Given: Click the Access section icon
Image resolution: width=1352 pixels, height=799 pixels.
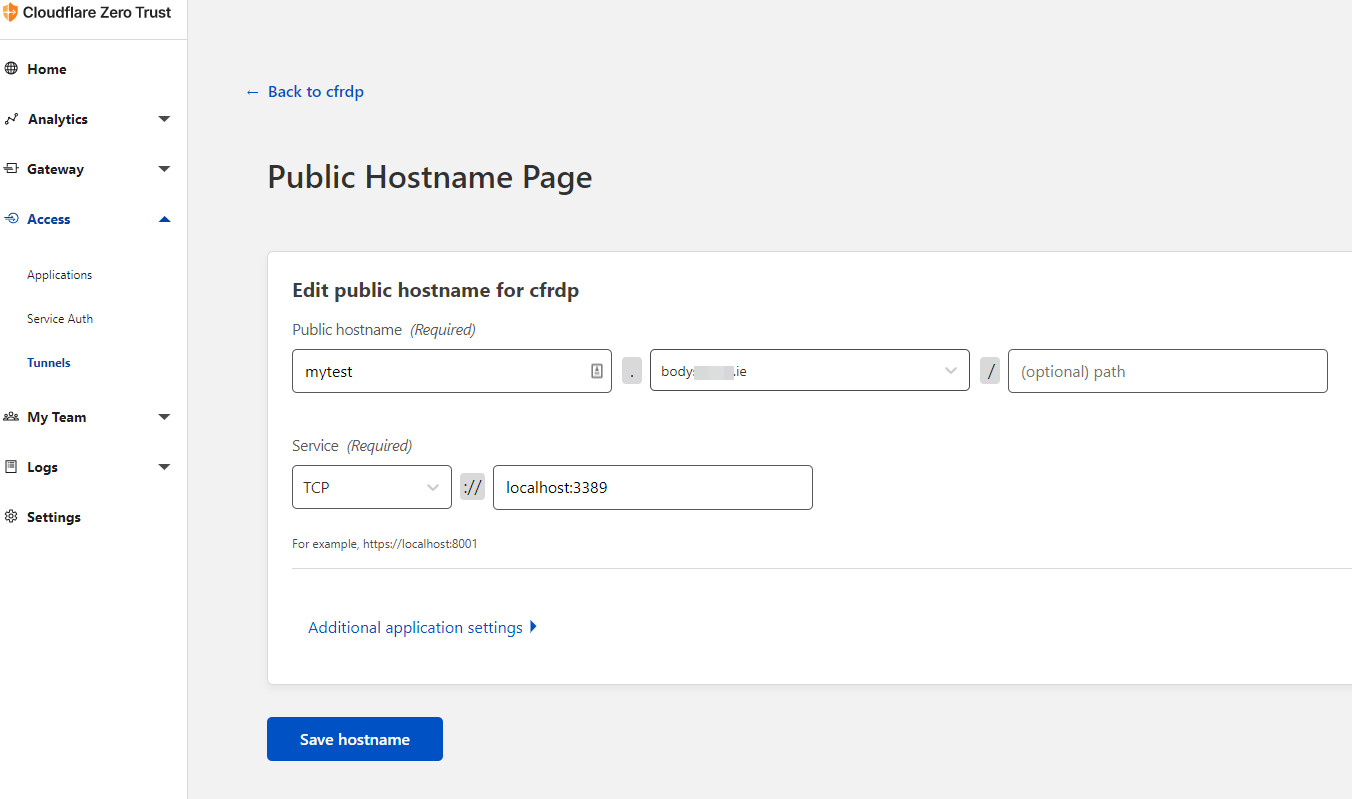Looking at the screenshot, I should coord(12,219).
